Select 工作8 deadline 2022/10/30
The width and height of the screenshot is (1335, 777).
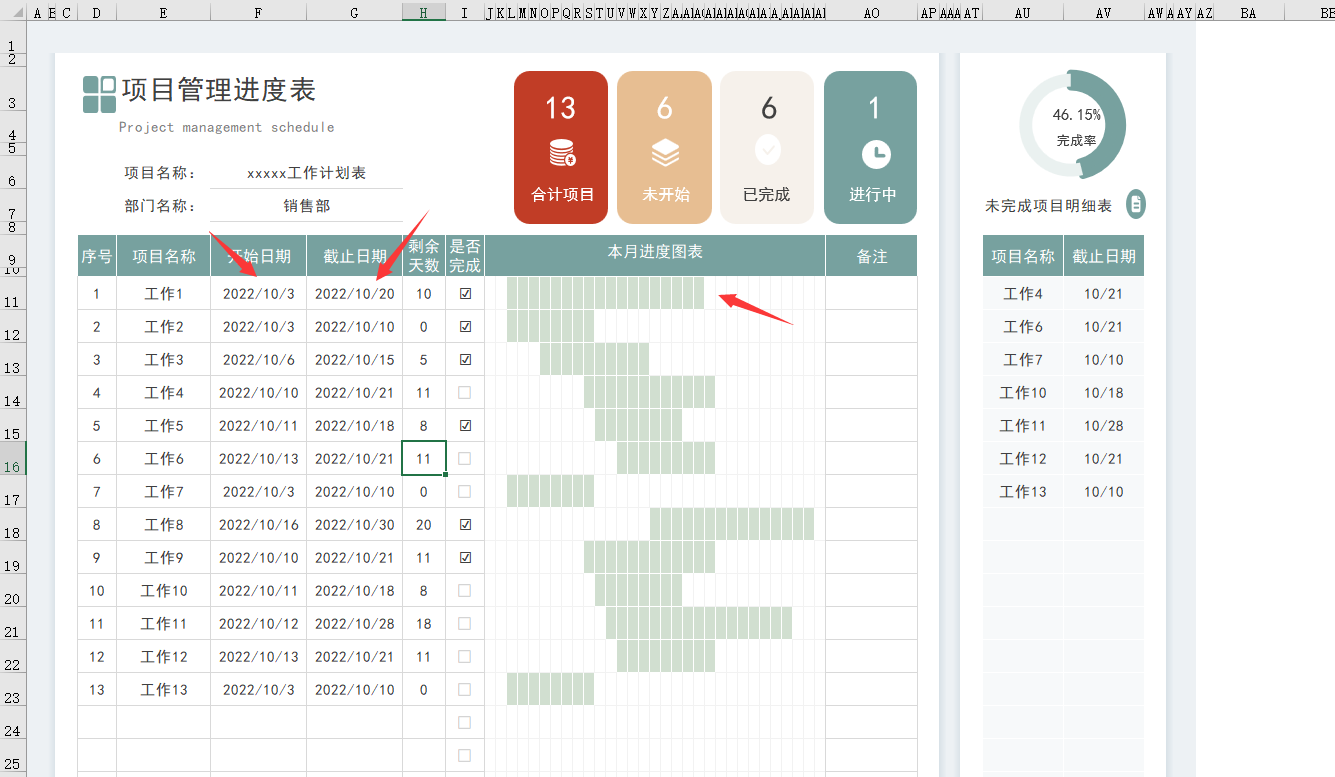pos(354,525)
